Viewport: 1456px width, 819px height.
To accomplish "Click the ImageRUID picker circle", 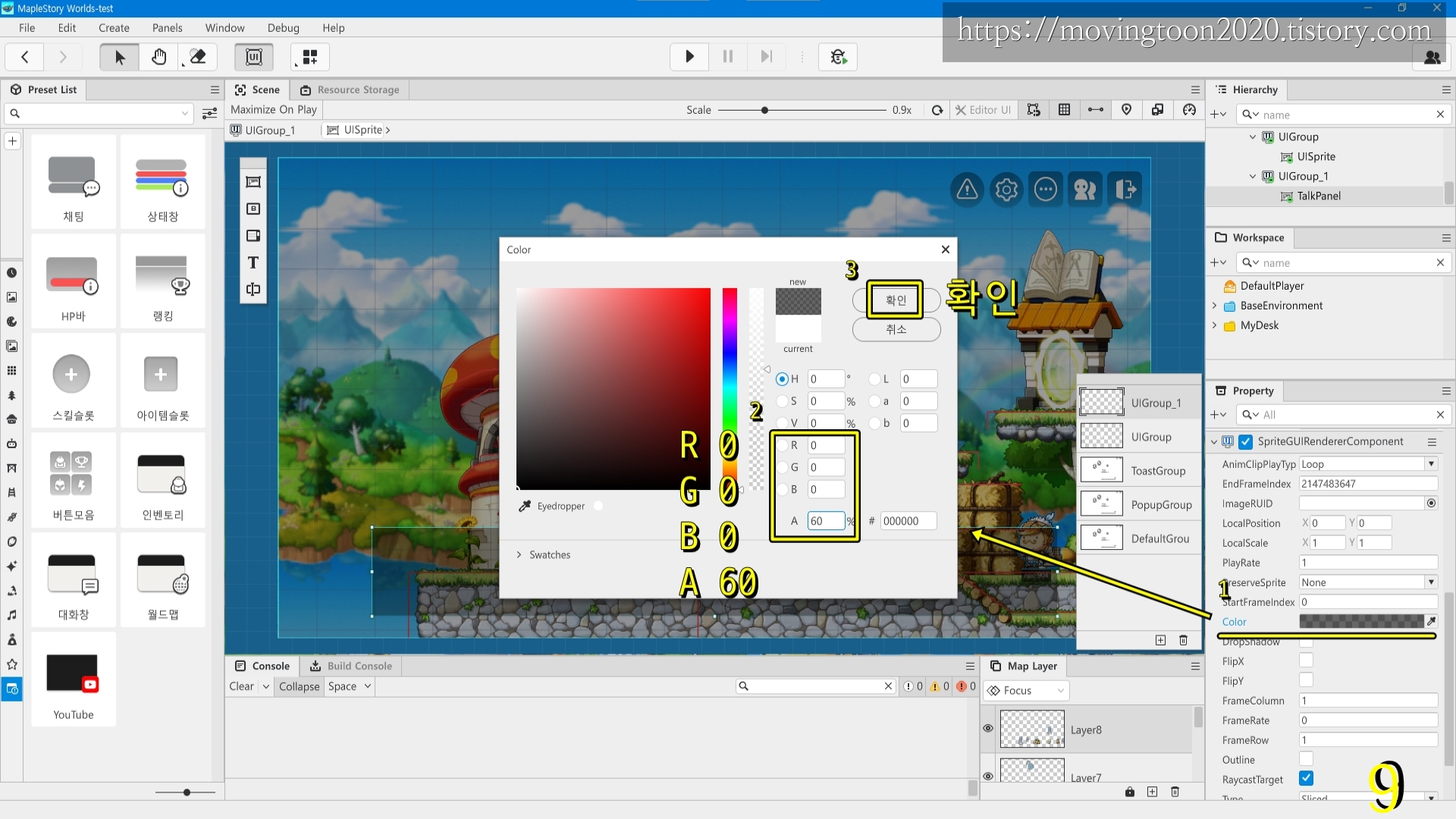I will (x=1432, y=503).
